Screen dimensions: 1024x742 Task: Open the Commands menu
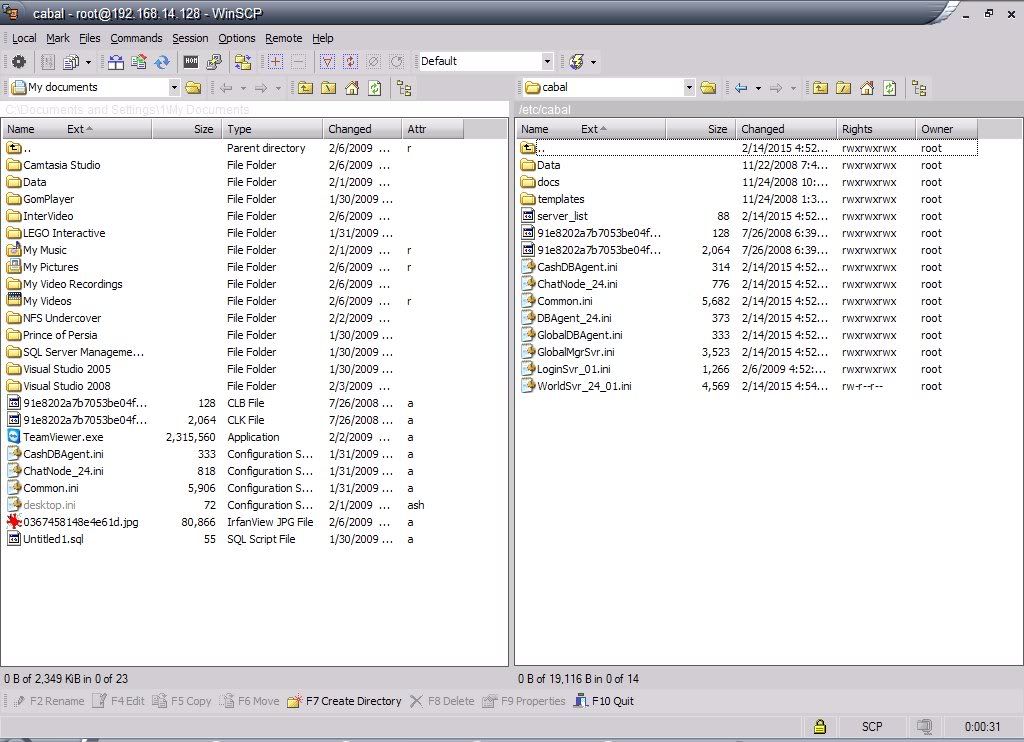point(136,38)
